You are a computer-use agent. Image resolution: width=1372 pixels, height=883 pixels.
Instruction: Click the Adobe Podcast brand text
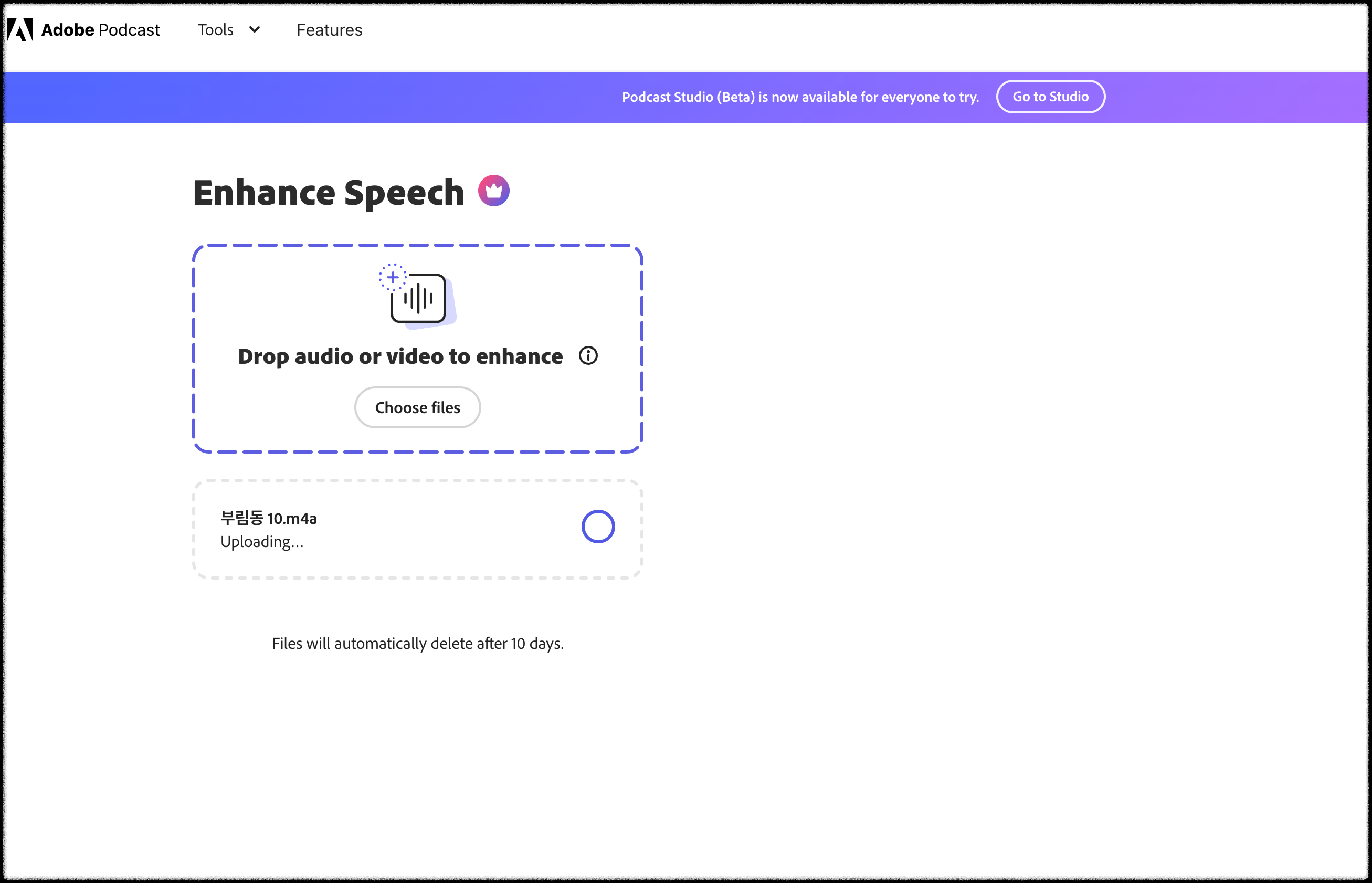[x=100, y=30]
